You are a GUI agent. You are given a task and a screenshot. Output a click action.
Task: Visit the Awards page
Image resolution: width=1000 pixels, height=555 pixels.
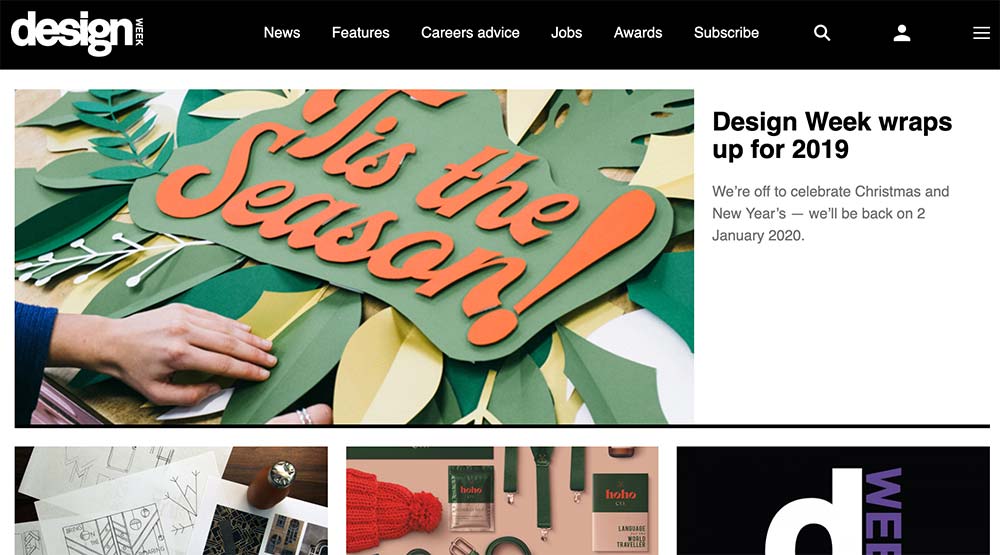pyautogui.click(x=638, y=33)
